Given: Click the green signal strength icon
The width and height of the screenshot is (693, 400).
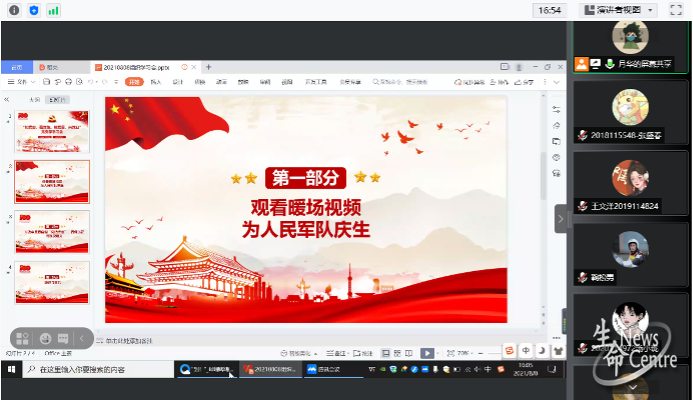Looking at the screenshot, I should [x=53, y=10].
